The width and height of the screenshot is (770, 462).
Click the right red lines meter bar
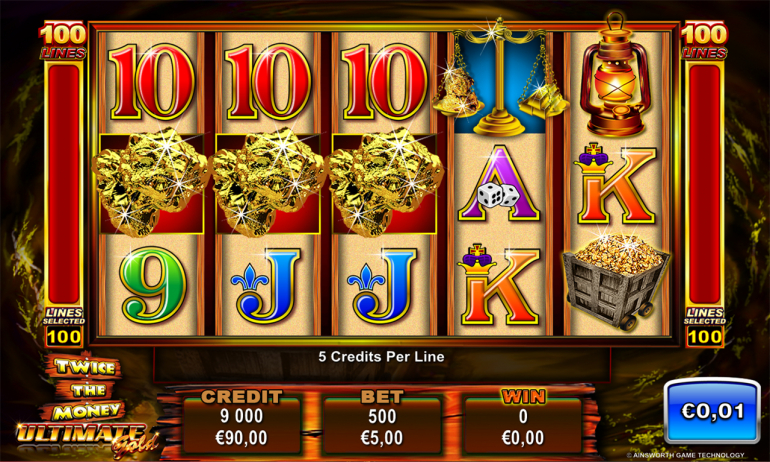coord(705,184)
